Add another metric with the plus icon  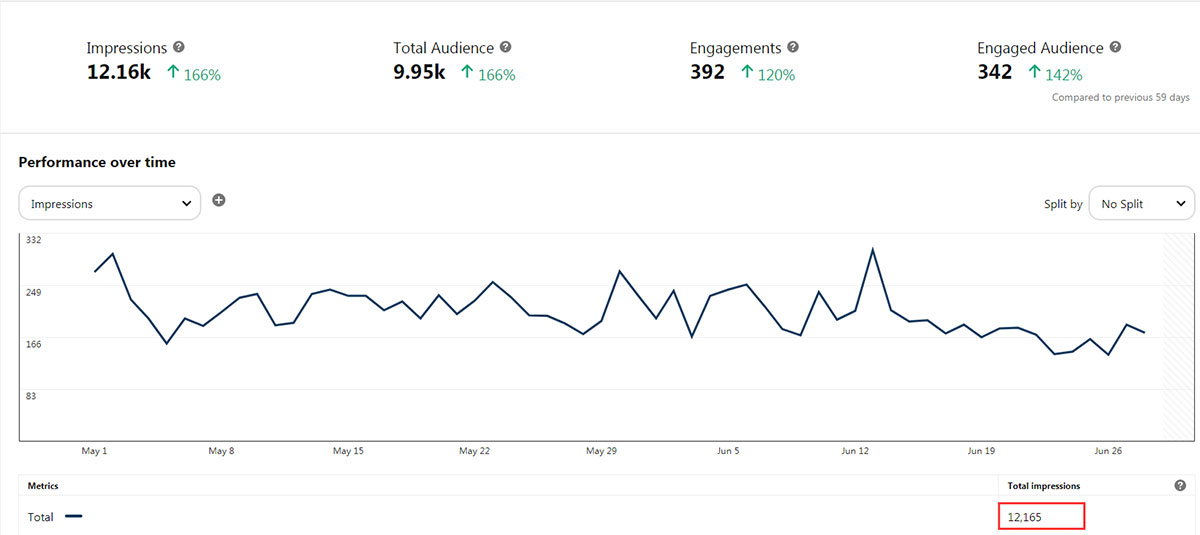219,200
